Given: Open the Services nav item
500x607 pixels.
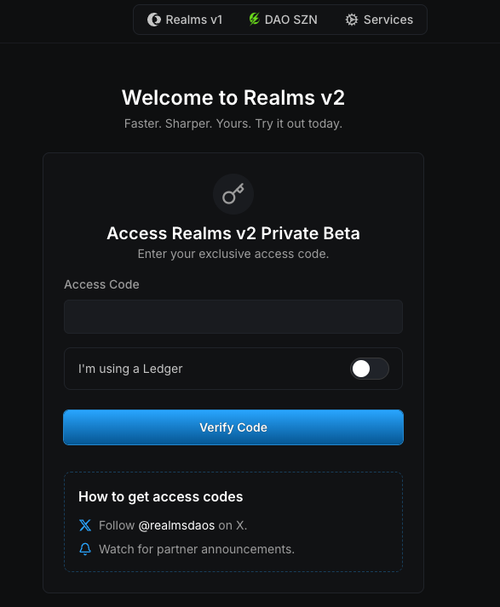Looking at the screenshot, I should pyautogui.click(x=379, y=20).
